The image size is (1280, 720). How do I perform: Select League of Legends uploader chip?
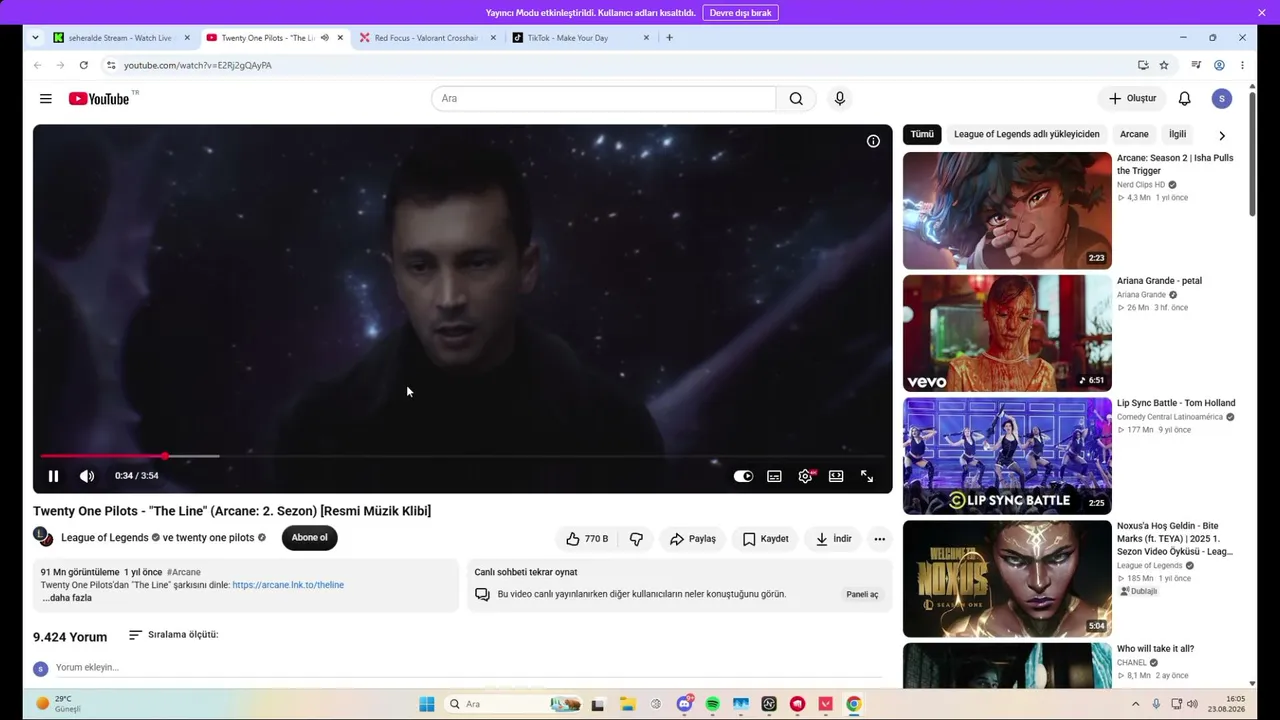1027,134
